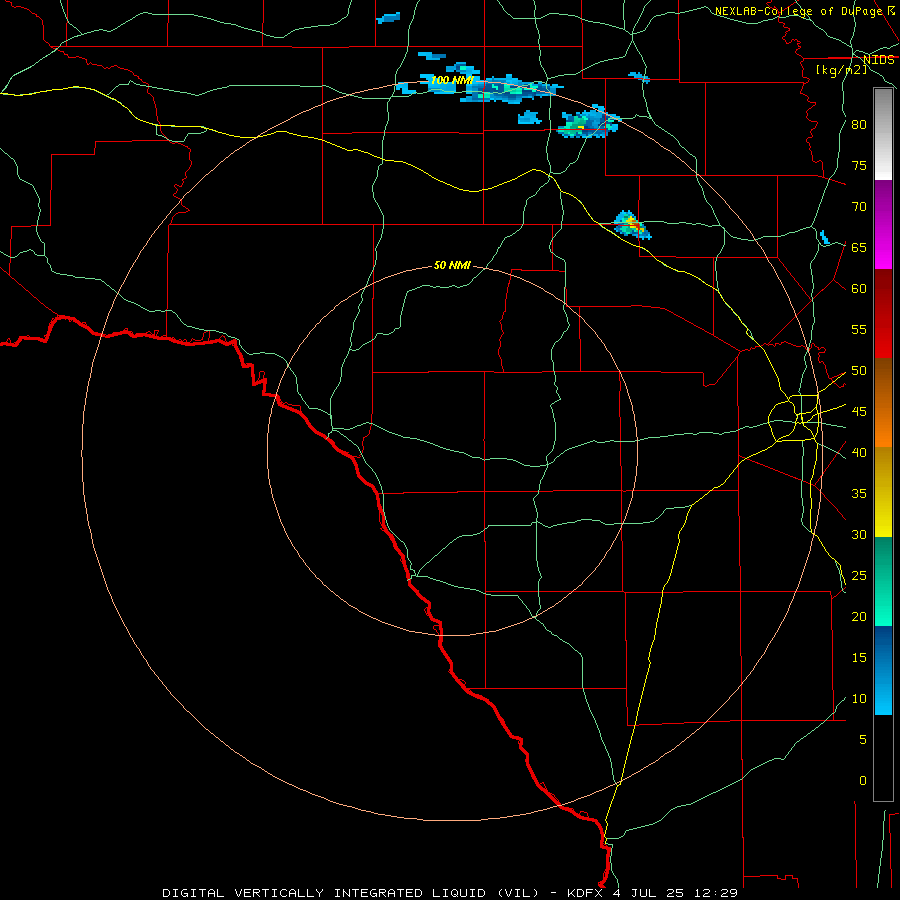The width and height of the screenshot is (900, 900).
Task: Click the 15 value on the color scale
Action: tap(859, 658)
